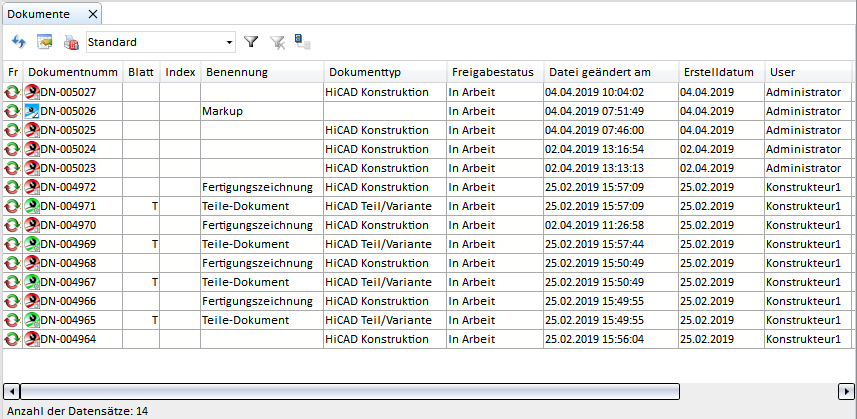Click Erstelldatum 02.04.2019 in DN-005023 row
Viewport: 857px width, 419px height.
(x=707, y=168)
